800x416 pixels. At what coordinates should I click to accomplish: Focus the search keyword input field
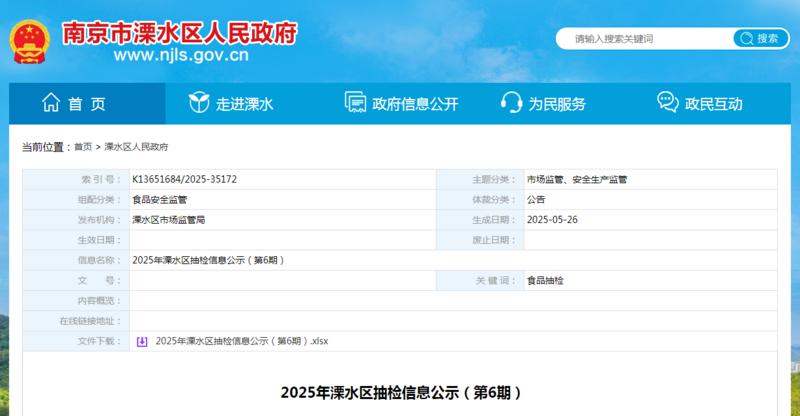pyautogui.click(x=645, y=39)
